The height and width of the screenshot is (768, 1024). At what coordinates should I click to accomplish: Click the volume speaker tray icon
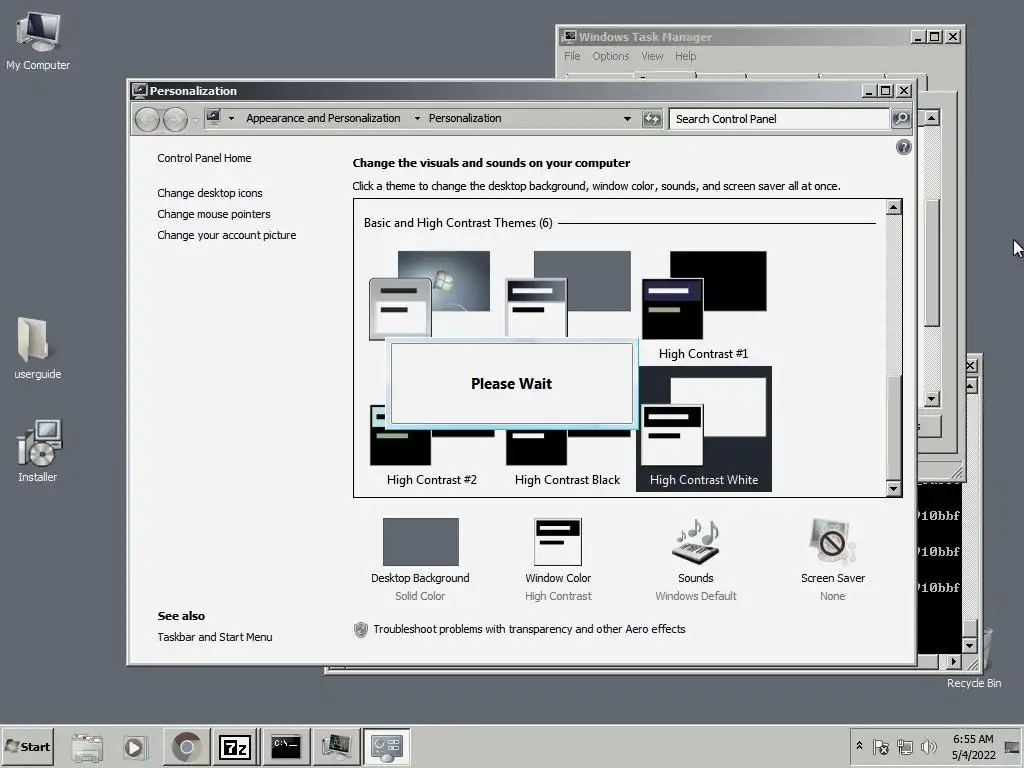point(928,746)
